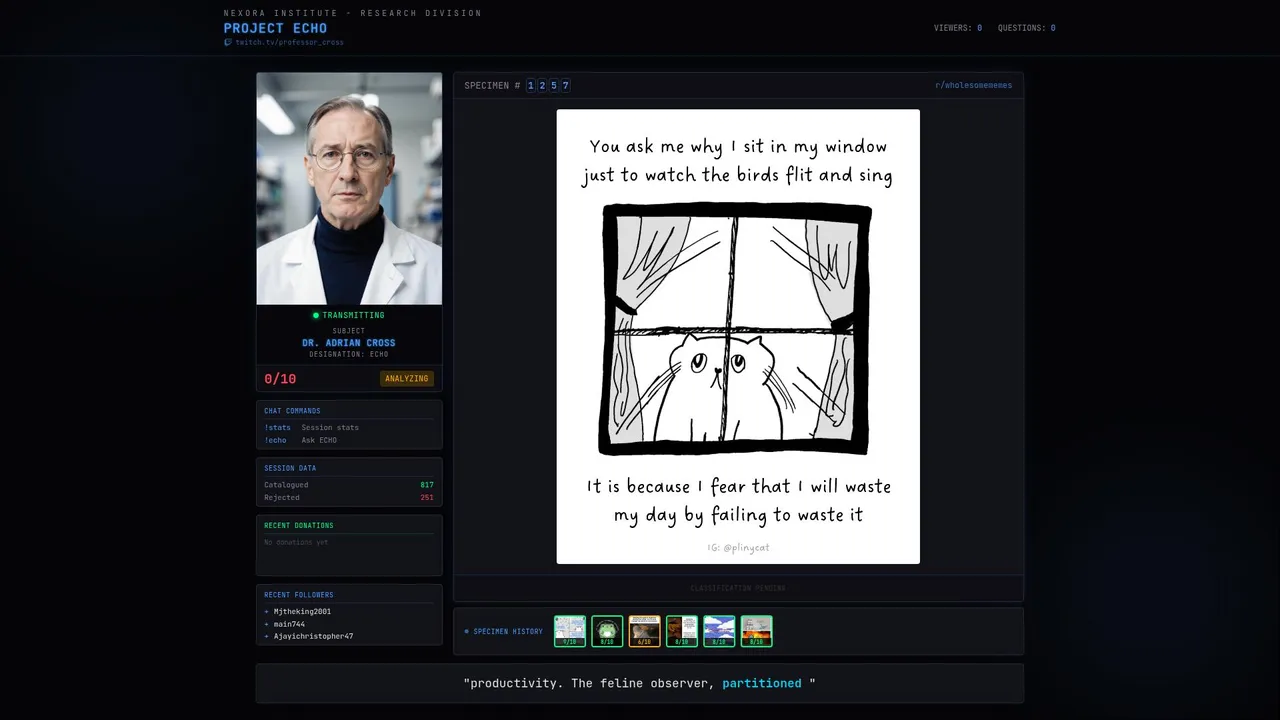Image resolution: width=1280 pixels, height=720 pixels.
Task: Click follower Mjtheking2001
Action: tap(302, 611)
